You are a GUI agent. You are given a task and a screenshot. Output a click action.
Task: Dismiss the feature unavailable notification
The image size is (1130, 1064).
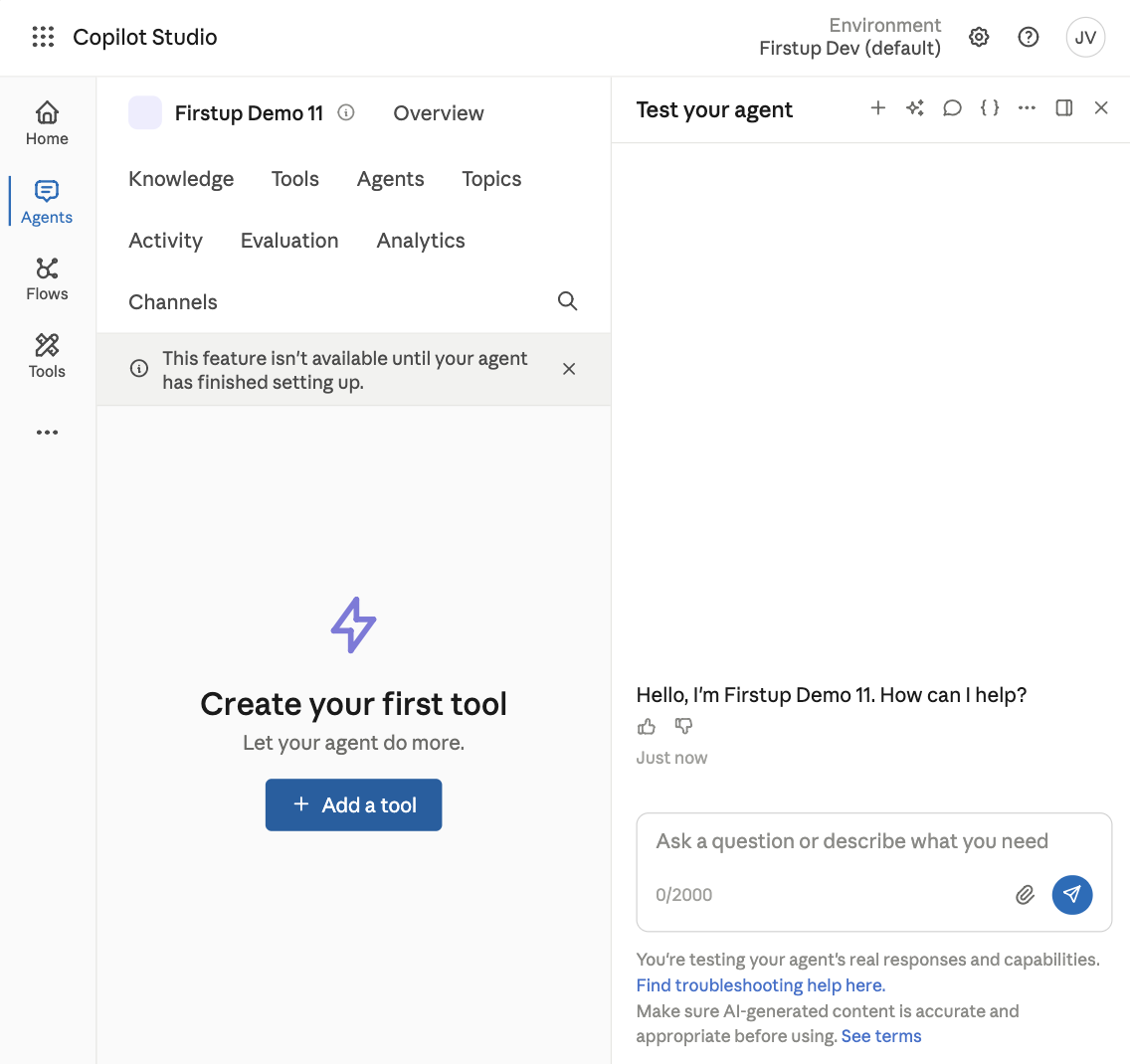(x=569, y=369)
